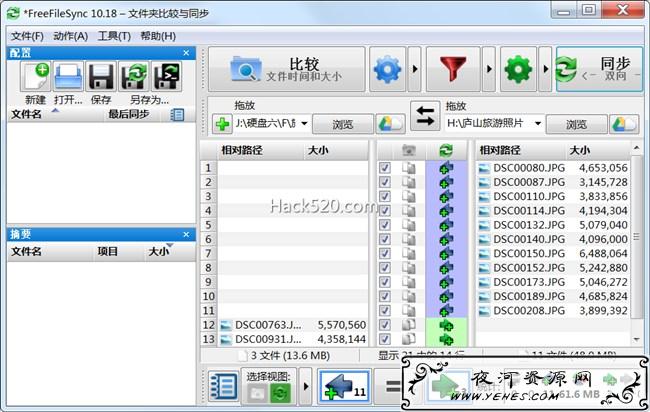This screenshot has height=412, width=650.
Task: Uncheck row 1 checkbox
Action: [x=385, y=168]
